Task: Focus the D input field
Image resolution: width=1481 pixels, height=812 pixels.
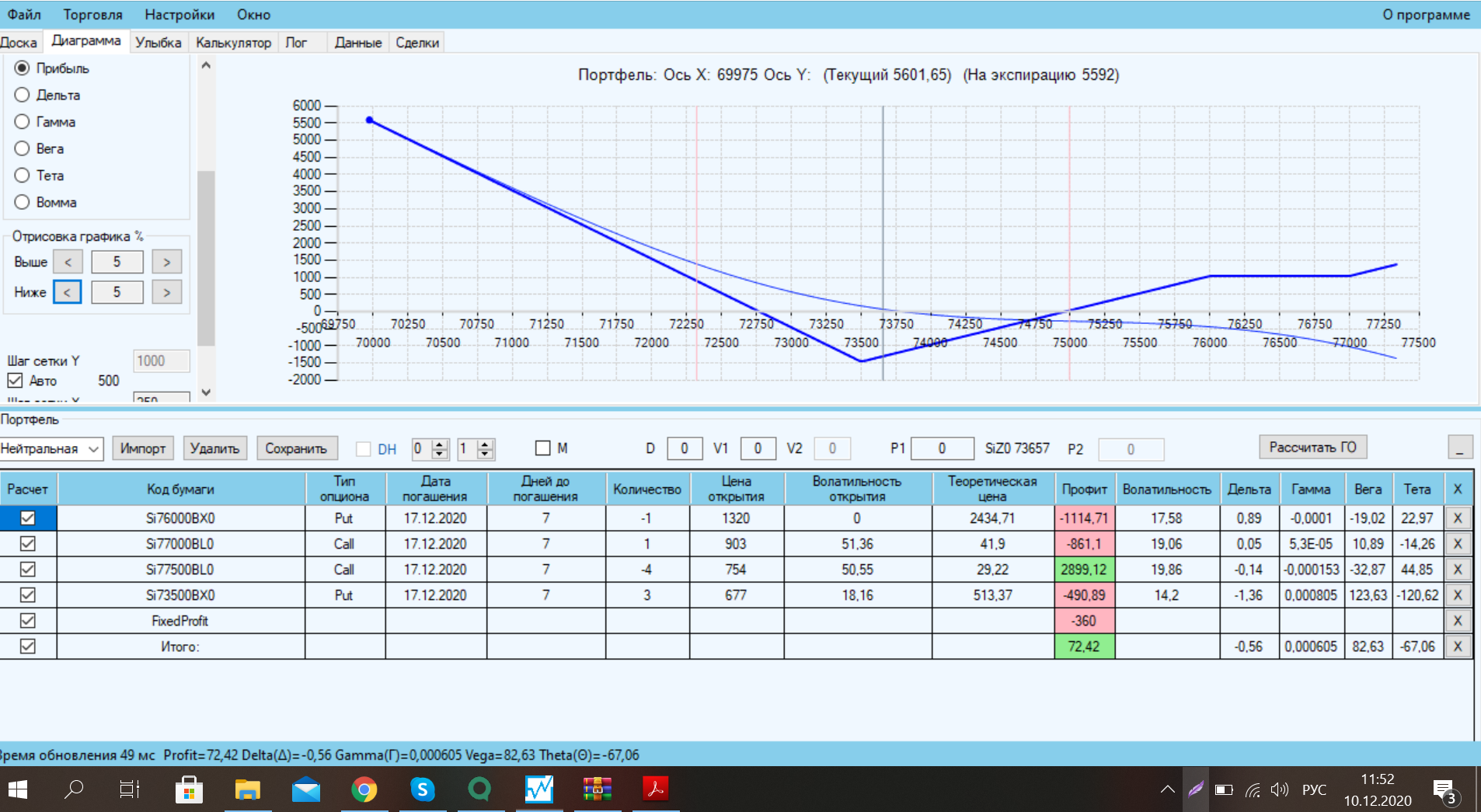Action: 684,448
